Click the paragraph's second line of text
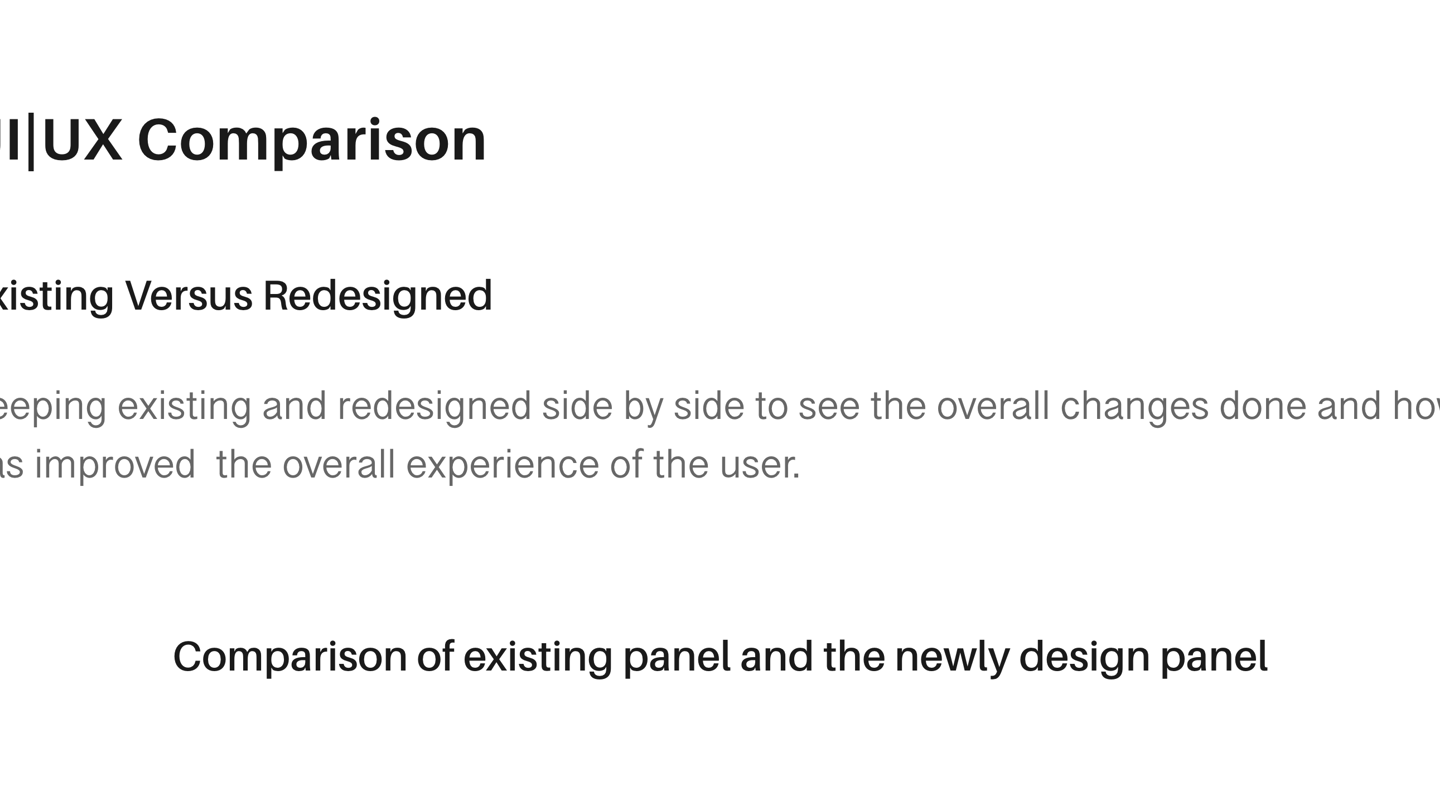This screenshot has height=810, width=1440. tap(400, 465)
